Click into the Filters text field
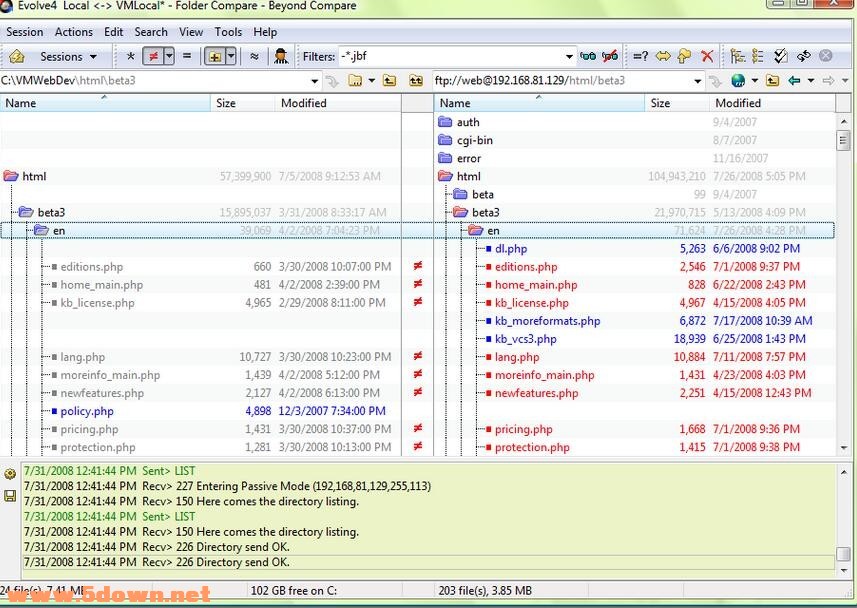Viewport: 857px width, 608px height. tap(451, 56)
